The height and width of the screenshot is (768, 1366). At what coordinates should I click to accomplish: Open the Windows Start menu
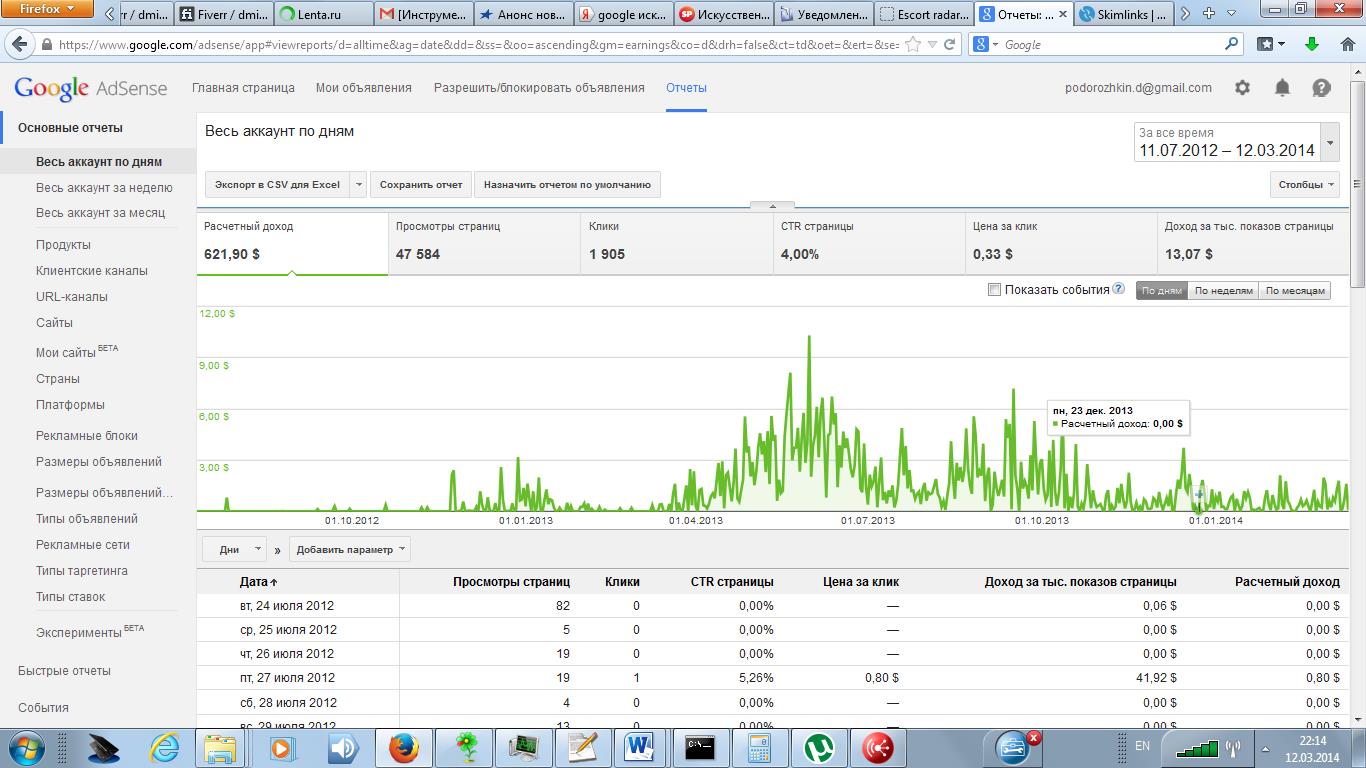(24, 747)
